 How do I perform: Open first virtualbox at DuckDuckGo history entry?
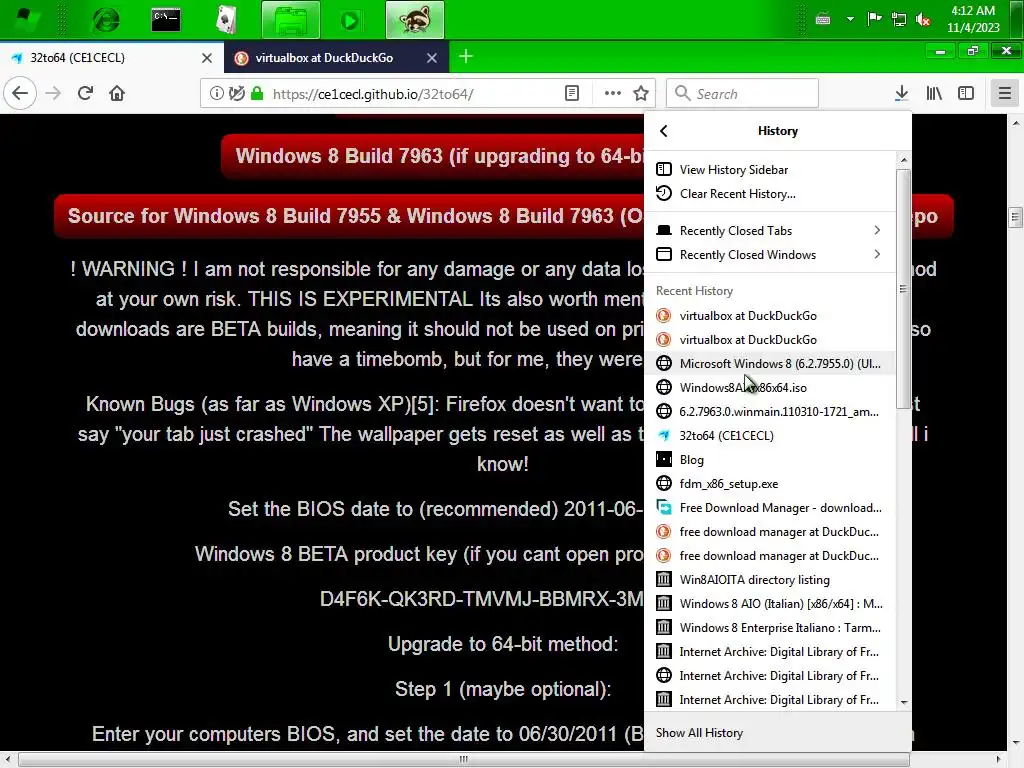point(769,315)
